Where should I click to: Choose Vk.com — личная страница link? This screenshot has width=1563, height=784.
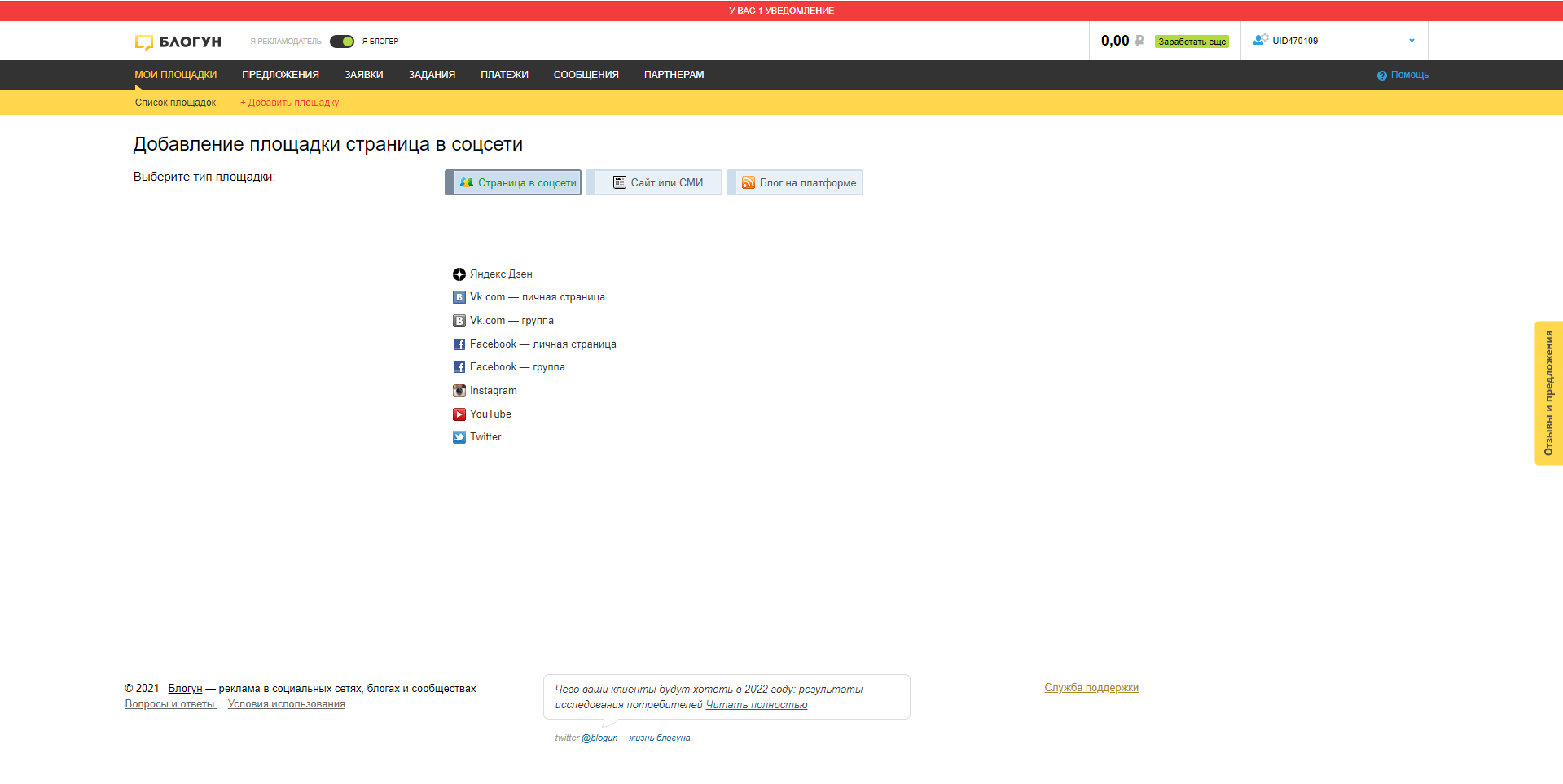[x=538, y=297]
